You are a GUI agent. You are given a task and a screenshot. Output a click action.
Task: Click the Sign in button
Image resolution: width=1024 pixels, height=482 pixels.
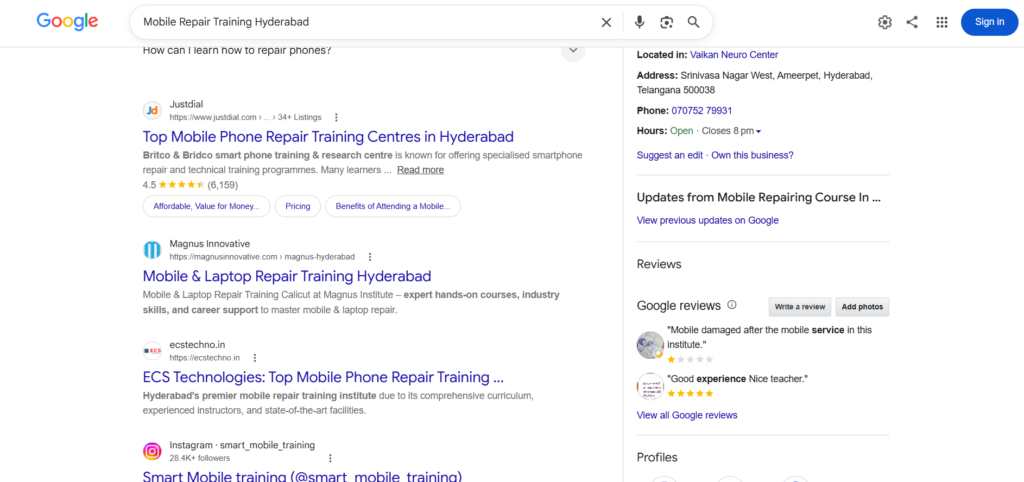[989, 22]
